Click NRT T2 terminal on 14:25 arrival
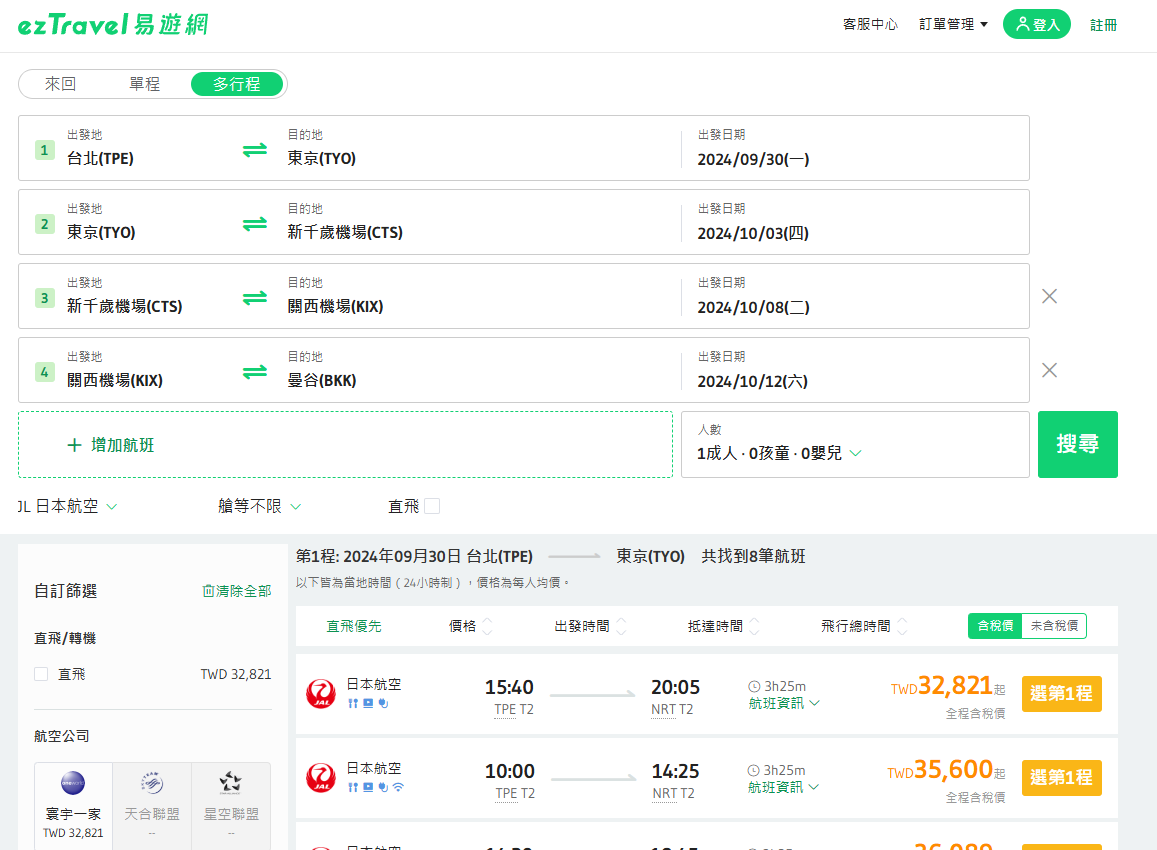Viewport: 1157px width, 850px height. [673, 793]
